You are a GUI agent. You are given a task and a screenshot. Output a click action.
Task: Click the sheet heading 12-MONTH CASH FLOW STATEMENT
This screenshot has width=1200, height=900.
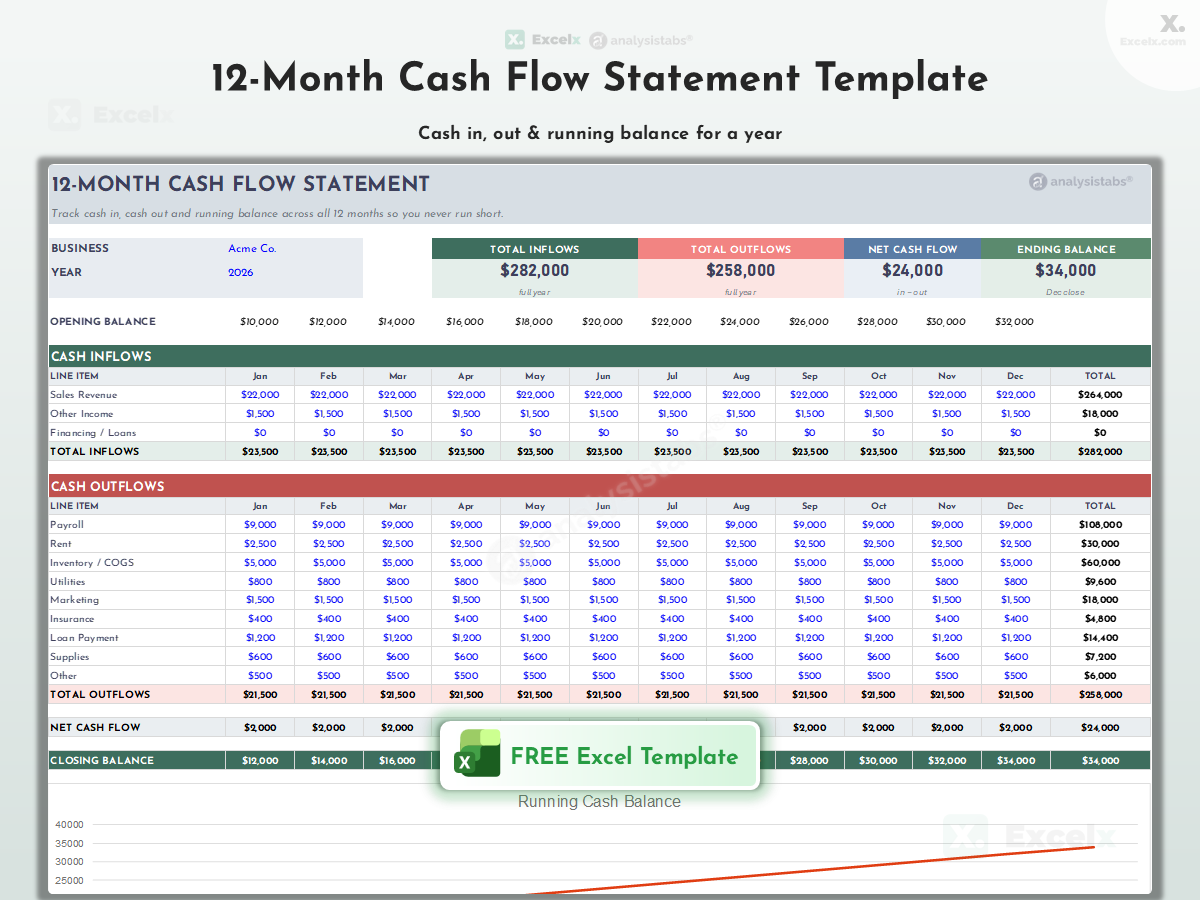coord(240,184)
